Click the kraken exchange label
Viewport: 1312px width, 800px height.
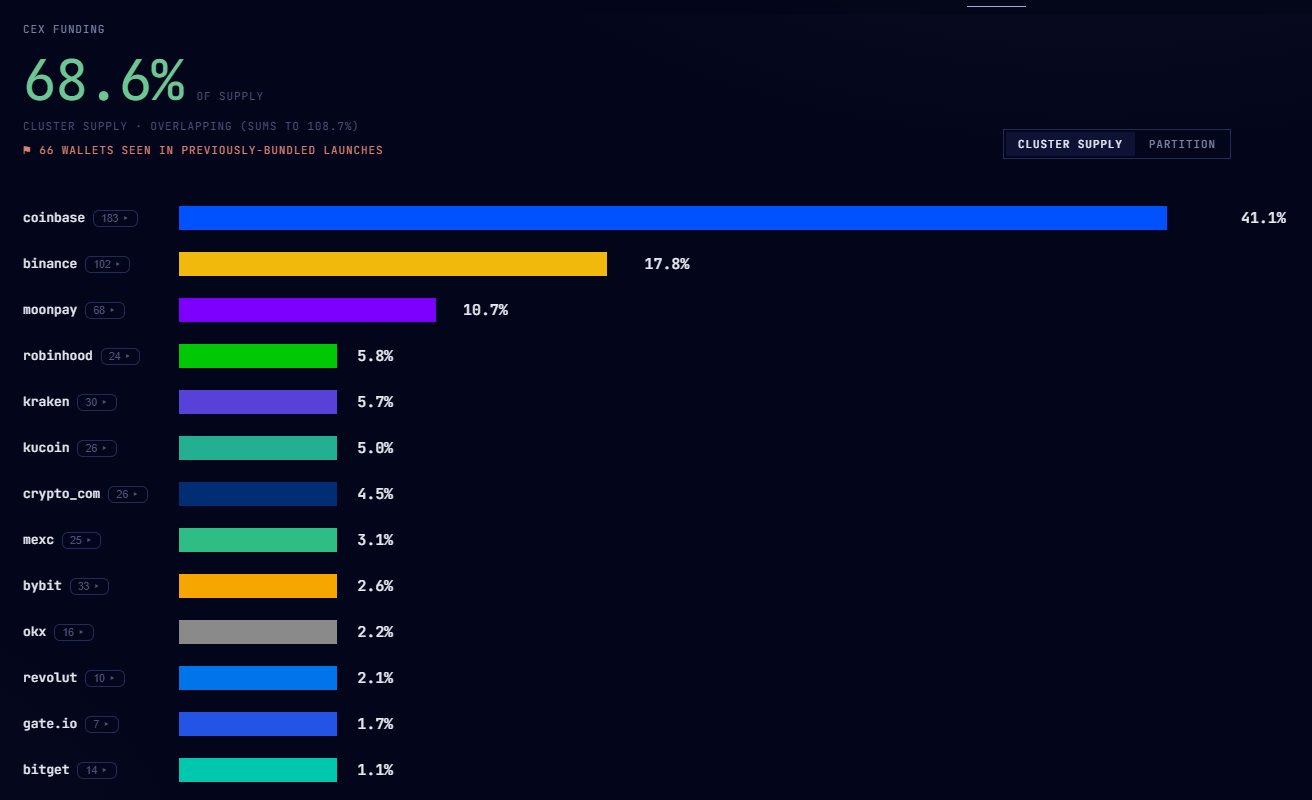(46, 402)
